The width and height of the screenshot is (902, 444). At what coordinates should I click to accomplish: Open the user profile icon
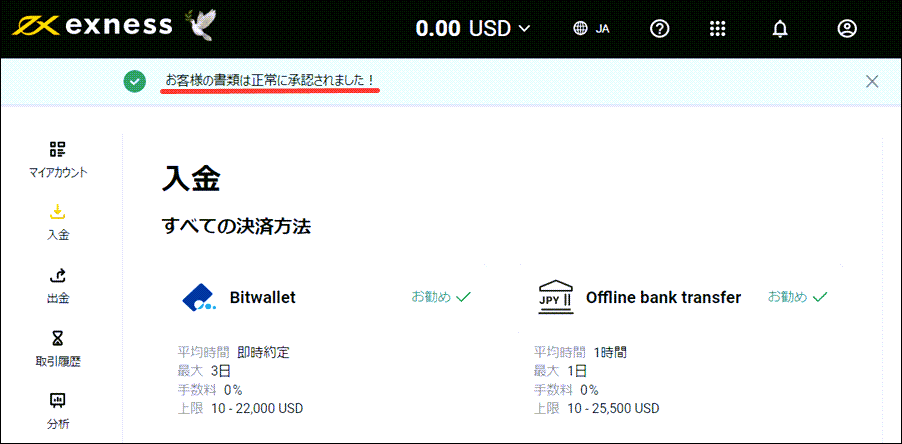pyautogui.click(x=847, y=29)
